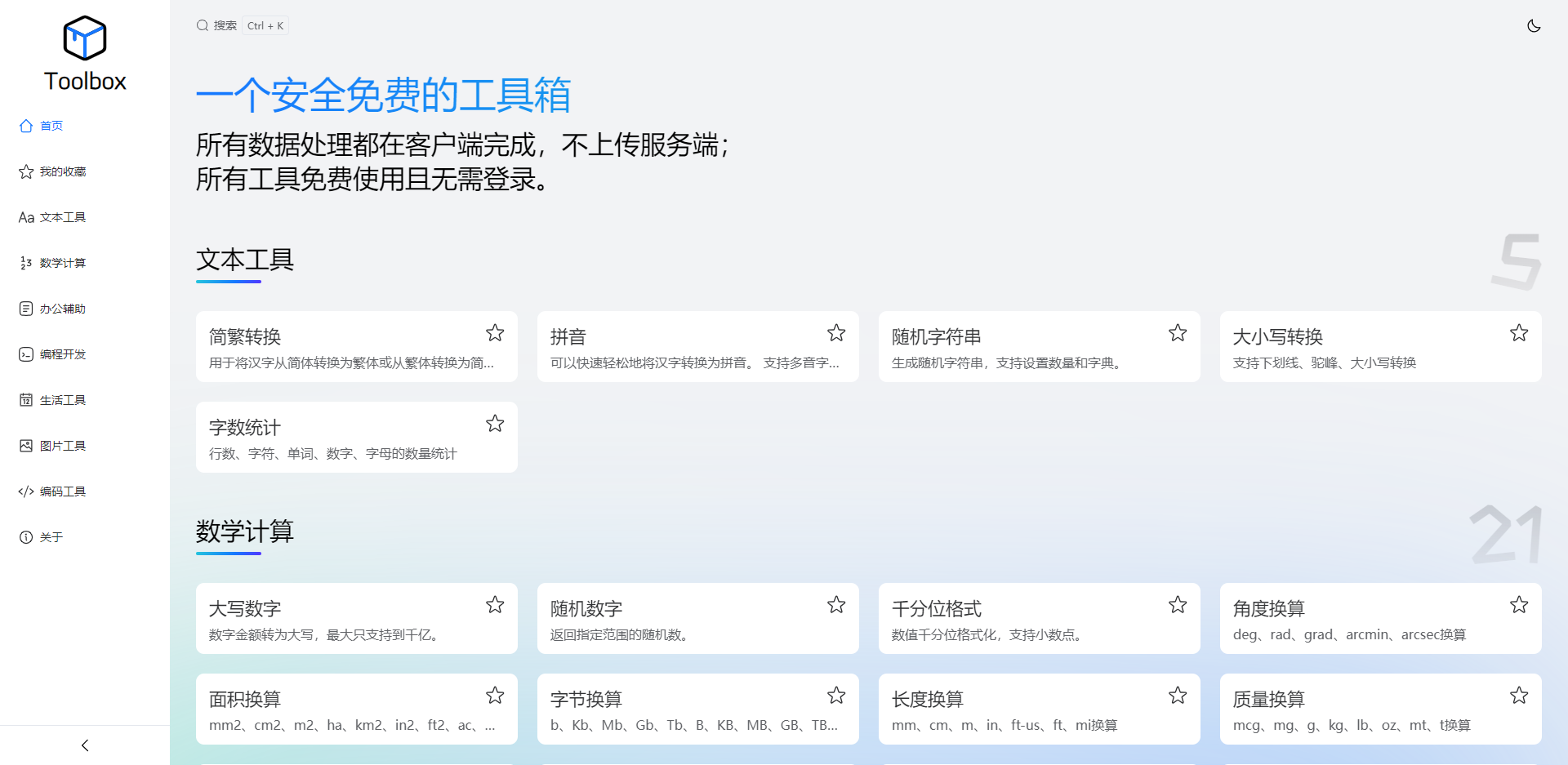
Task: Favorite the 长度换算 tool star
Action: click(1178, 696)
